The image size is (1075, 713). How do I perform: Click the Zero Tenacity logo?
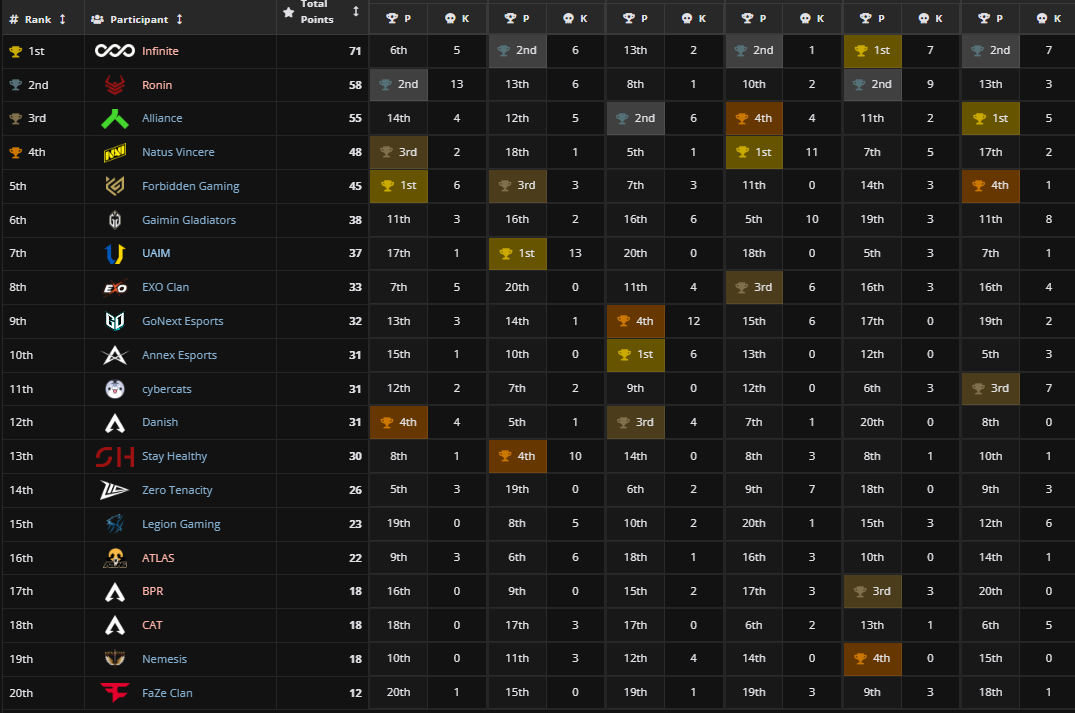[x=114, y=490]
